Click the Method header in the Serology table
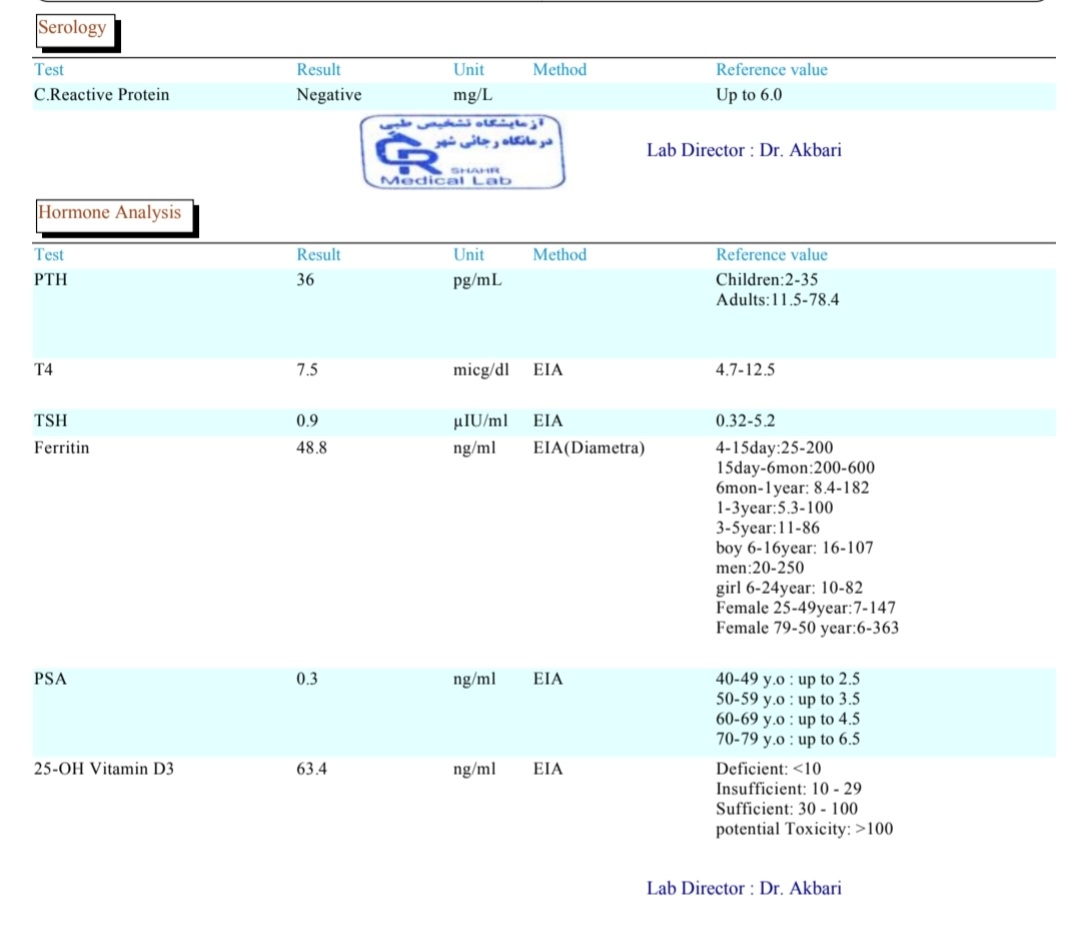Image resolution: width=1080 pixels, height=950 pixels. coord(560,70)
